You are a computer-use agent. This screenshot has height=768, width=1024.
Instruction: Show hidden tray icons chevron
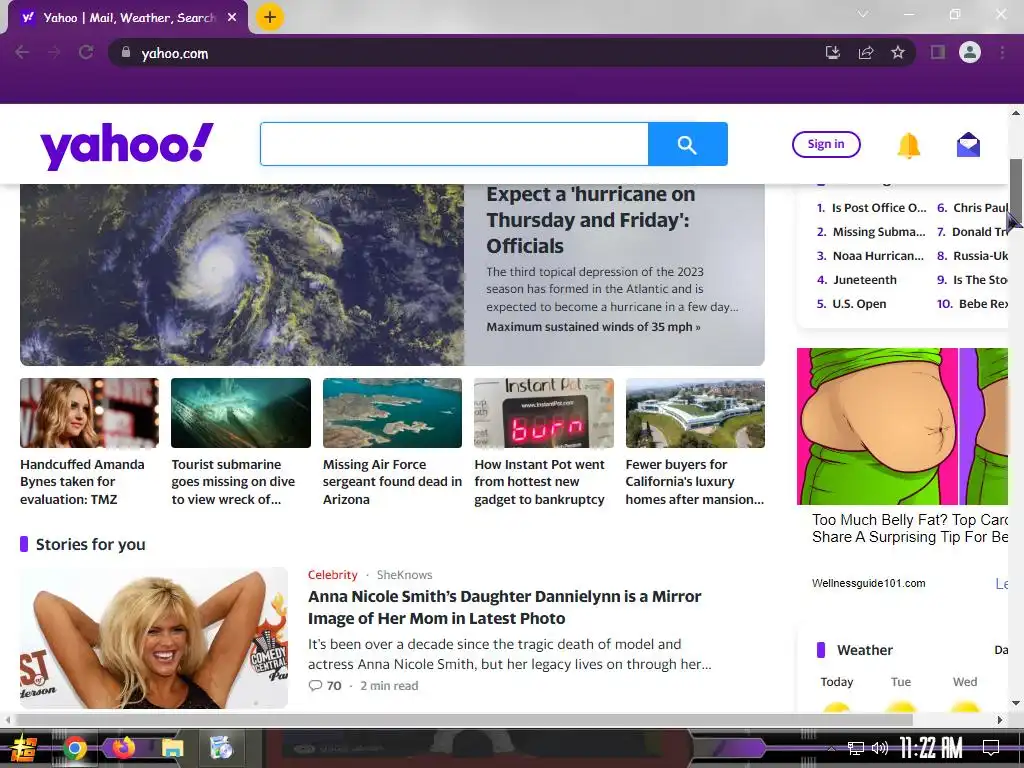[831, 749]
